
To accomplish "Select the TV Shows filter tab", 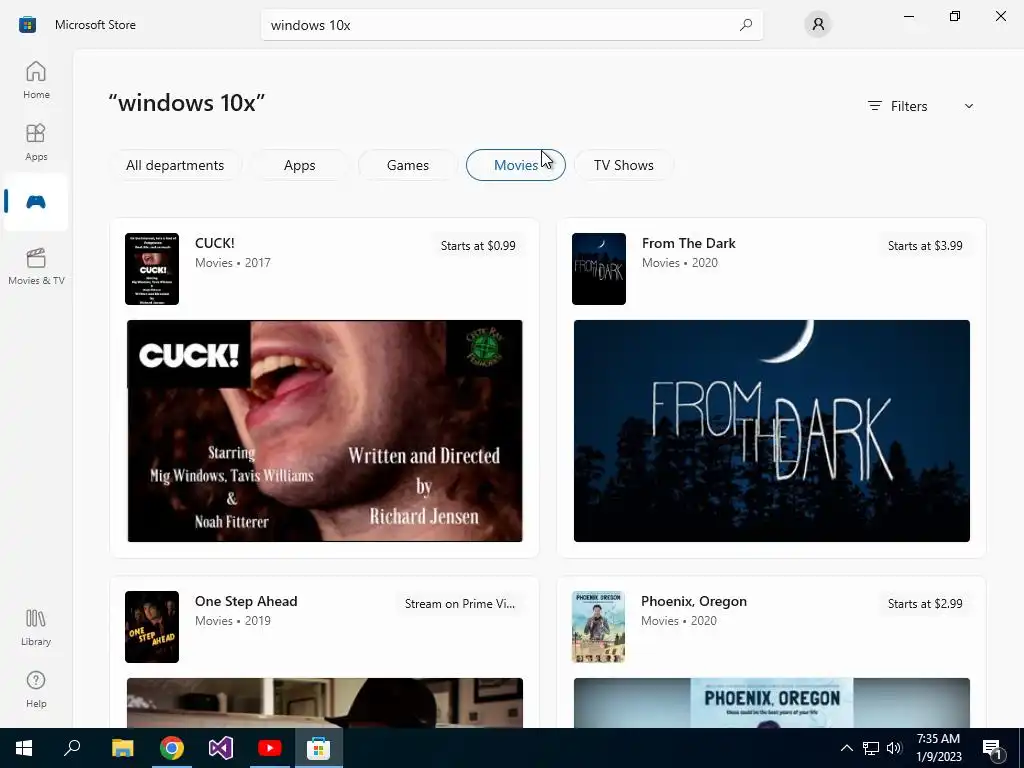I will click(624, 165).
